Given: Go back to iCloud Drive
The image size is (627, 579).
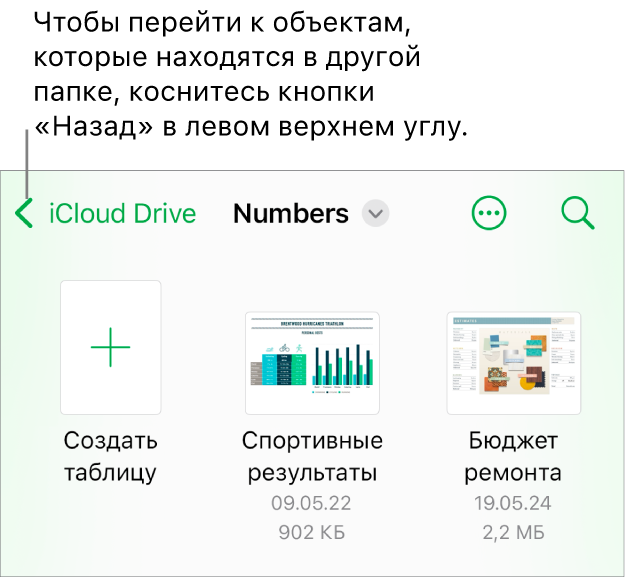Looking at the screenshot, I should [x=122, y=214].
